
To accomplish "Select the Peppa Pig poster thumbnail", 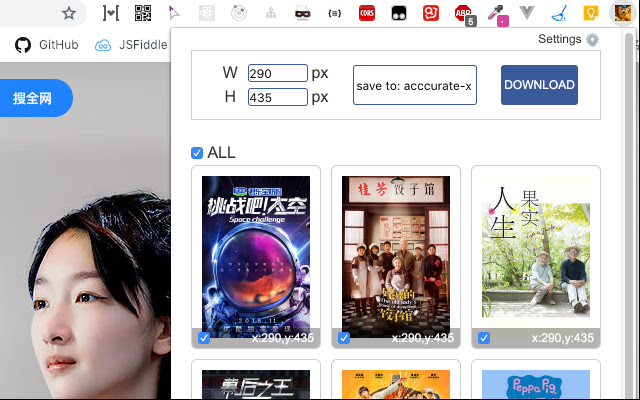I will pyautogui.click(x=536, y=384).
